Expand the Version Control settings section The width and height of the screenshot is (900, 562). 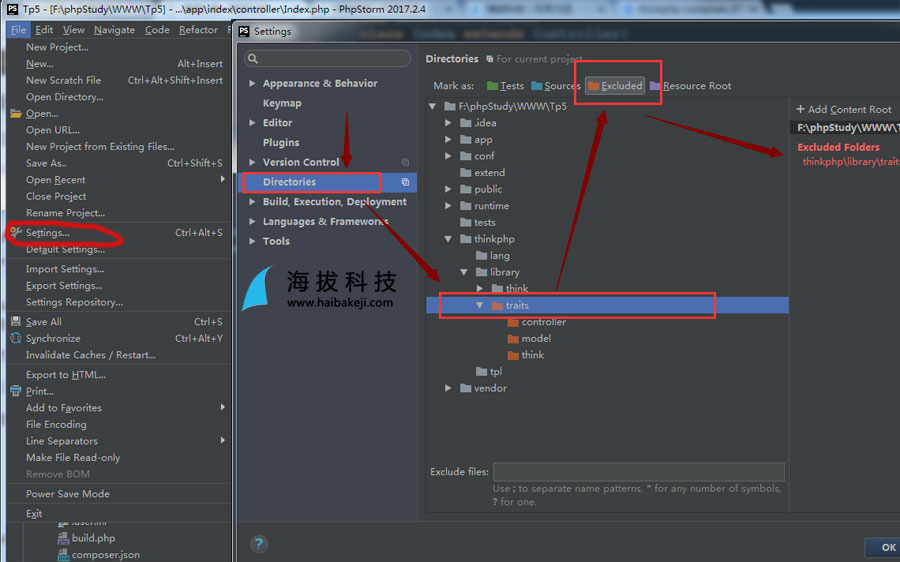pyautogui.click(x=252, y=162)
